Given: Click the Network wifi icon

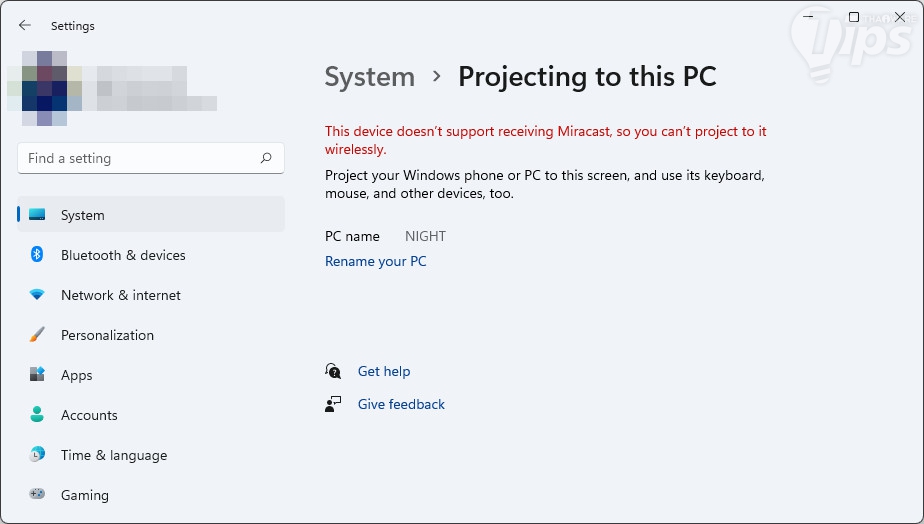Looking at the screenshot, I should pos(37,295).
